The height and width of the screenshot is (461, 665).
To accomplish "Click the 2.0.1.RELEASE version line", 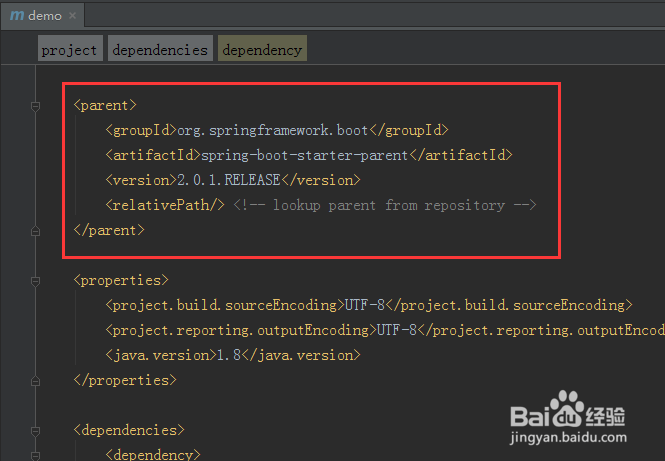I will [x=233, y=180].
